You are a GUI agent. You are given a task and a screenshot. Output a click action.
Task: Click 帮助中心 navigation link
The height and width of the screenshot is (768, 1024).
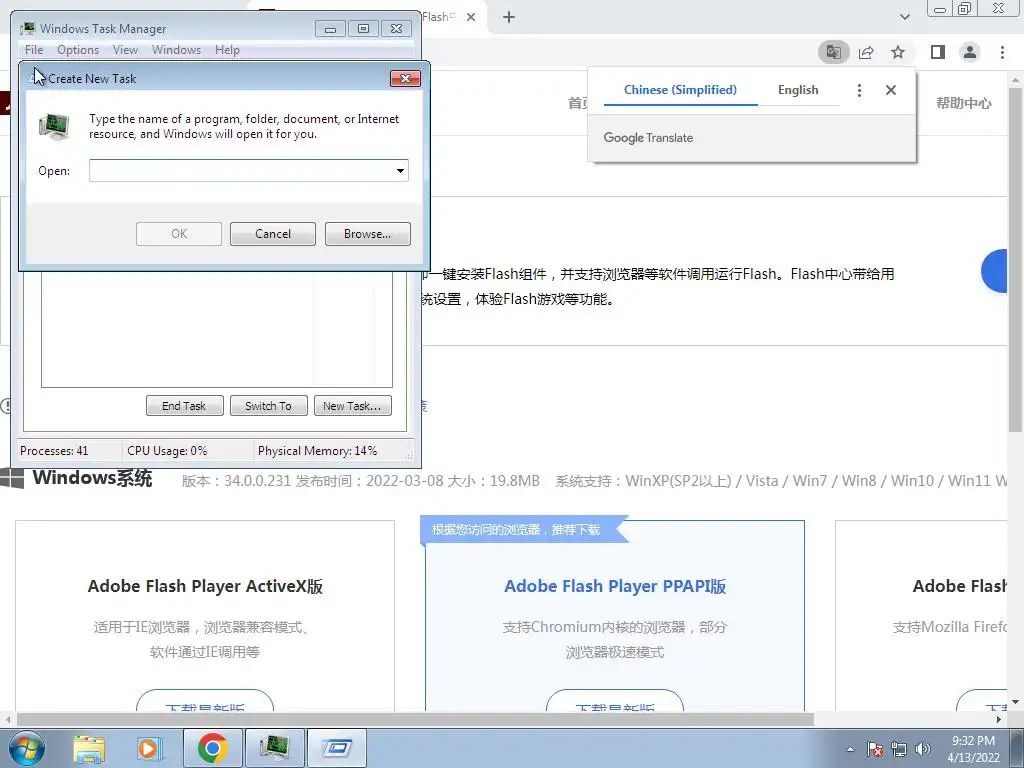(964, 103)
